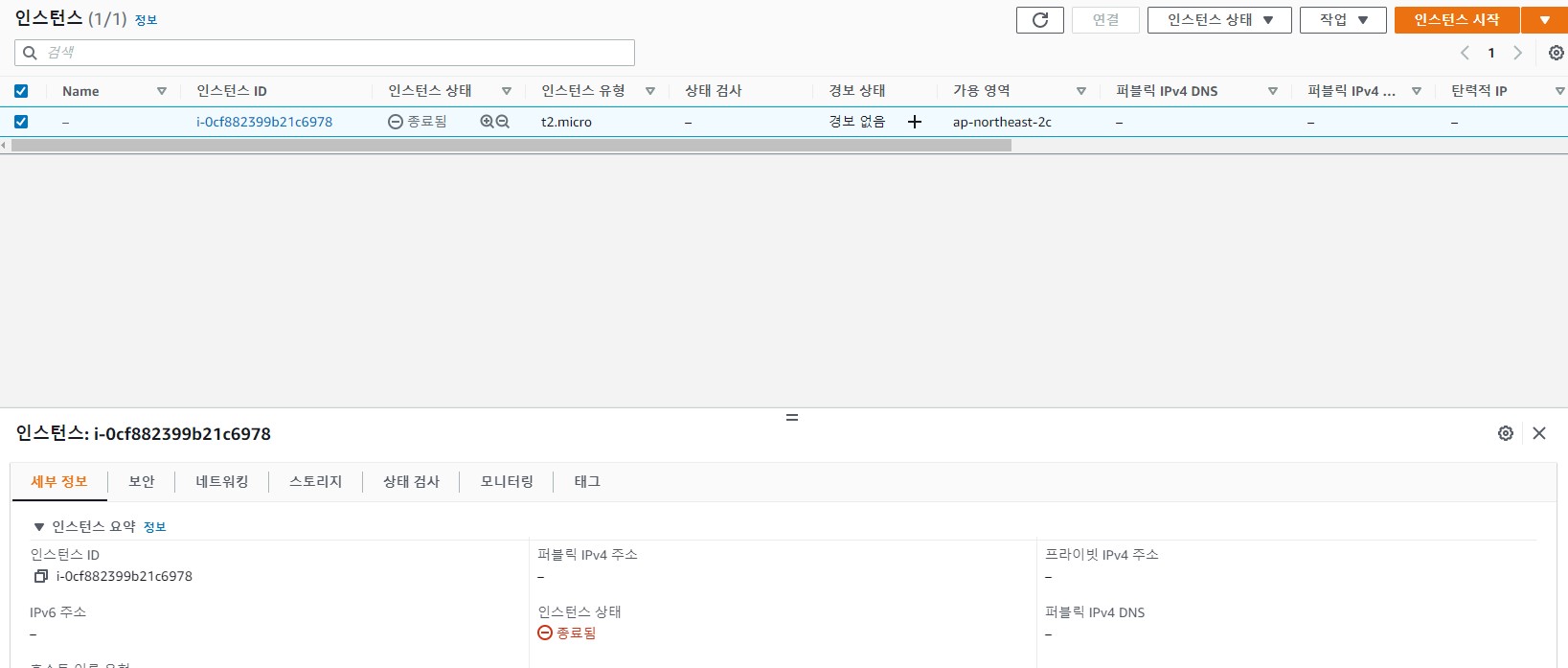Sort by 퍼블릭 IPv4 DNS column arrow
The height and width of the screenshot is (668, 1568).
click(x=1273, y=91)
